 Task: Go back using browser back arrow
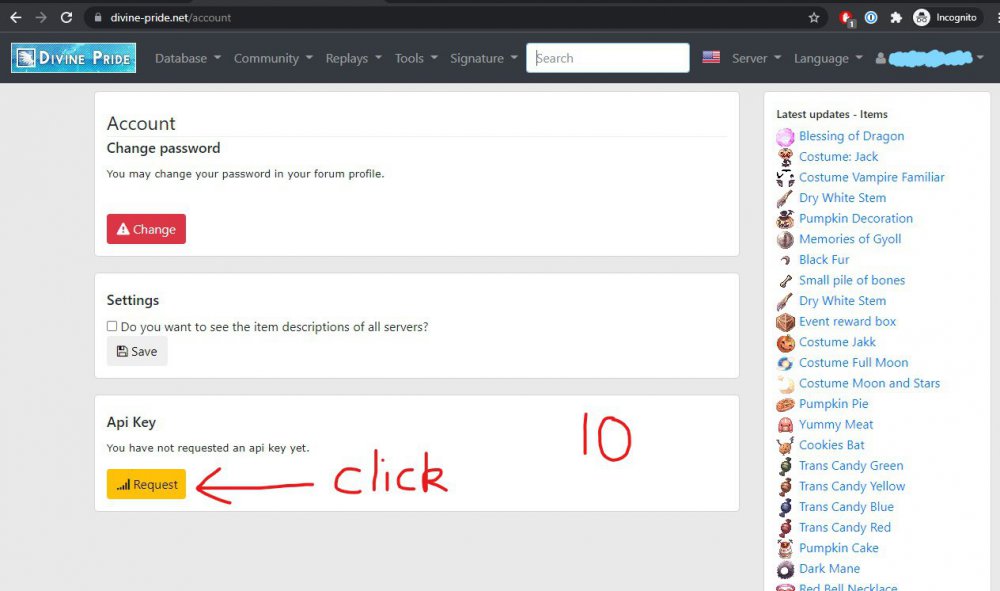[16, 17]
